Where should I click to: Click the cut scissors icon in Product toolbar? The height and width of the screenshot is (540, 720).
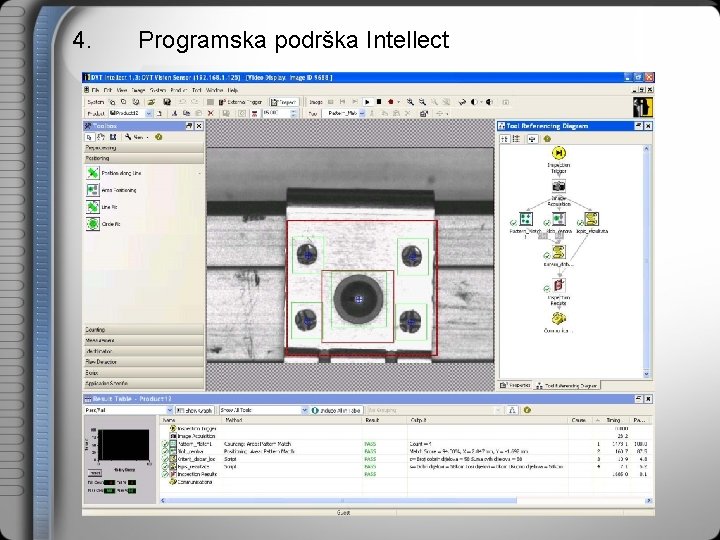[174, 113]
